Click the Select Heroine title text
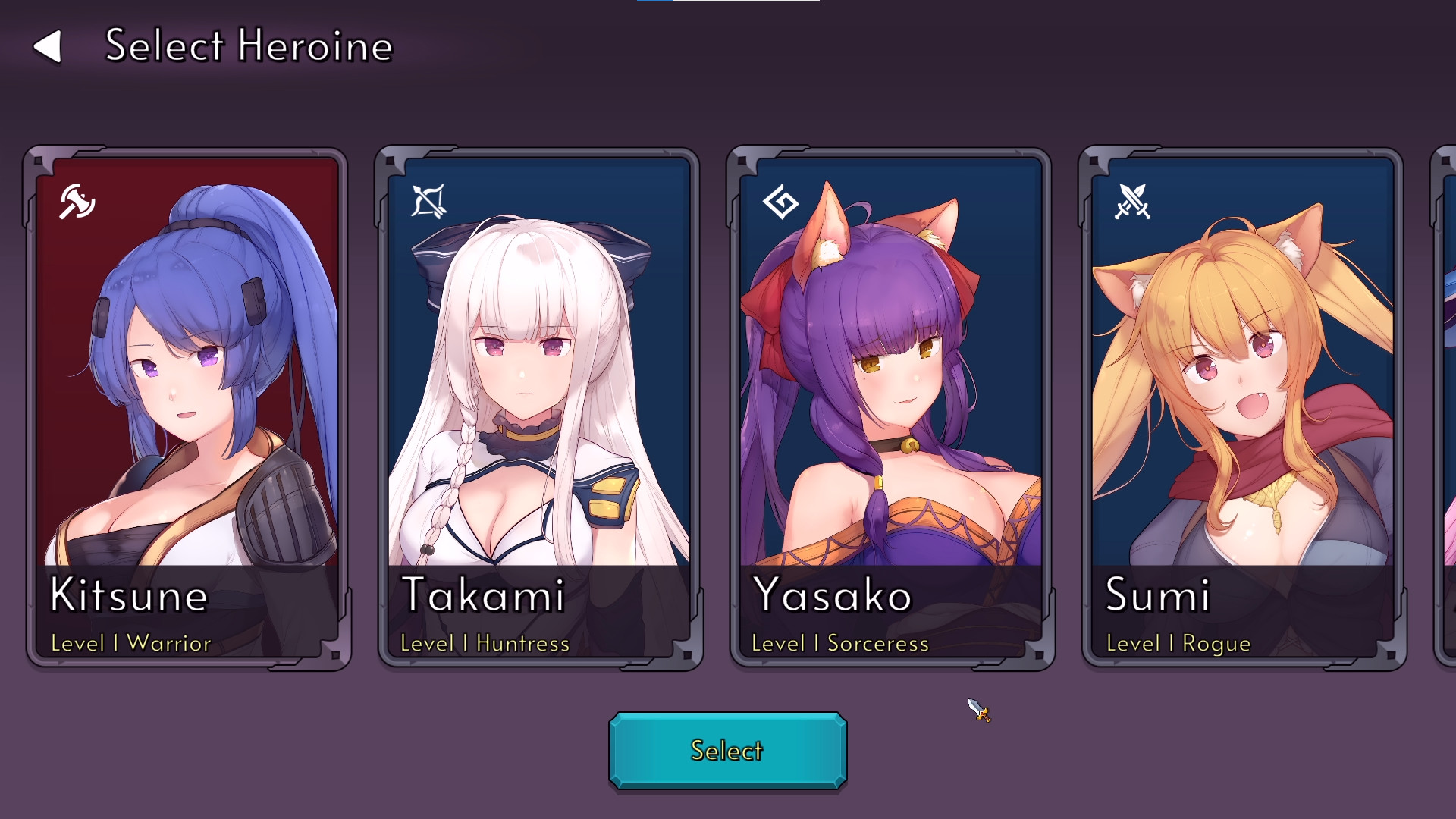This screenshot has height=819, width=1456. (249, 45)
